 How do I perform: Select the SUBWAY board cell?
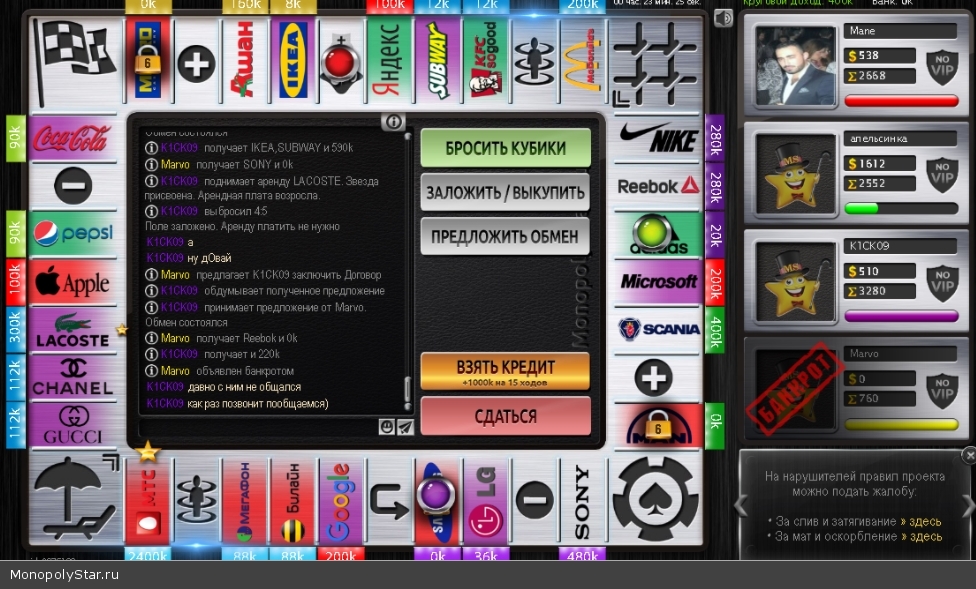coord(438,60)
